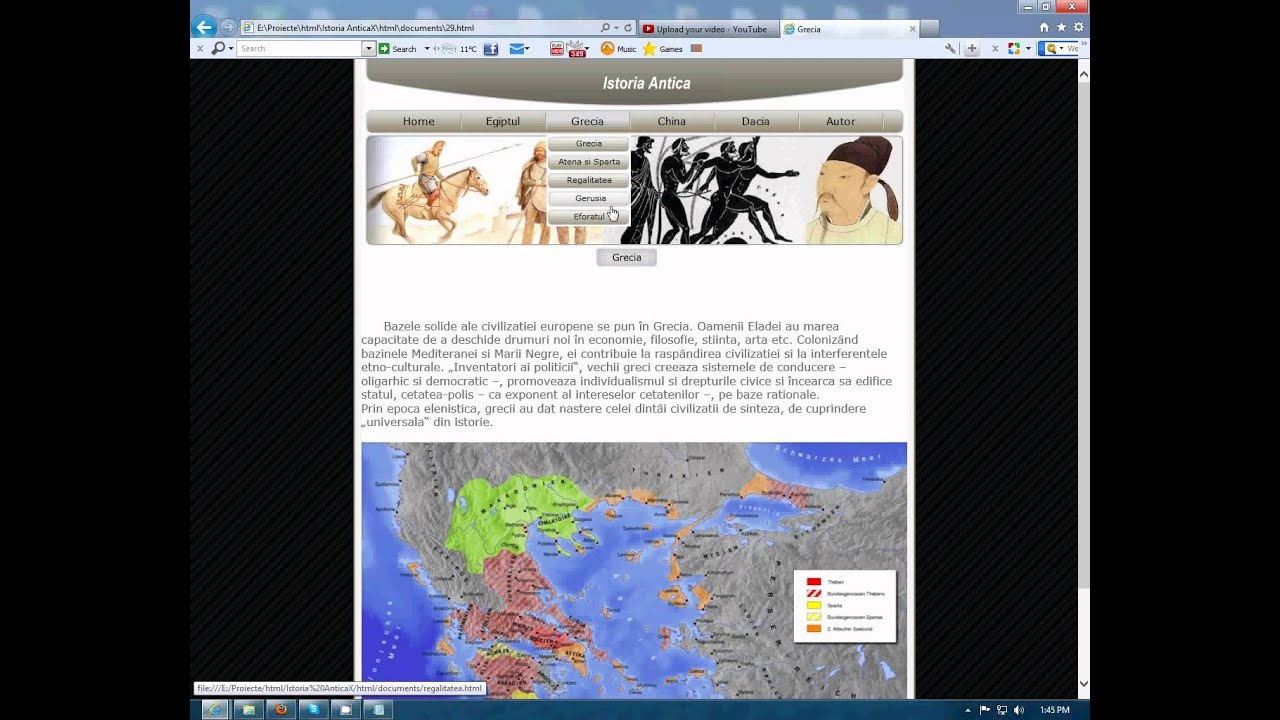Click the page vertical scrollbar thumb
This screenshot has height=720, width=1280.
(x=1083, y=335)
